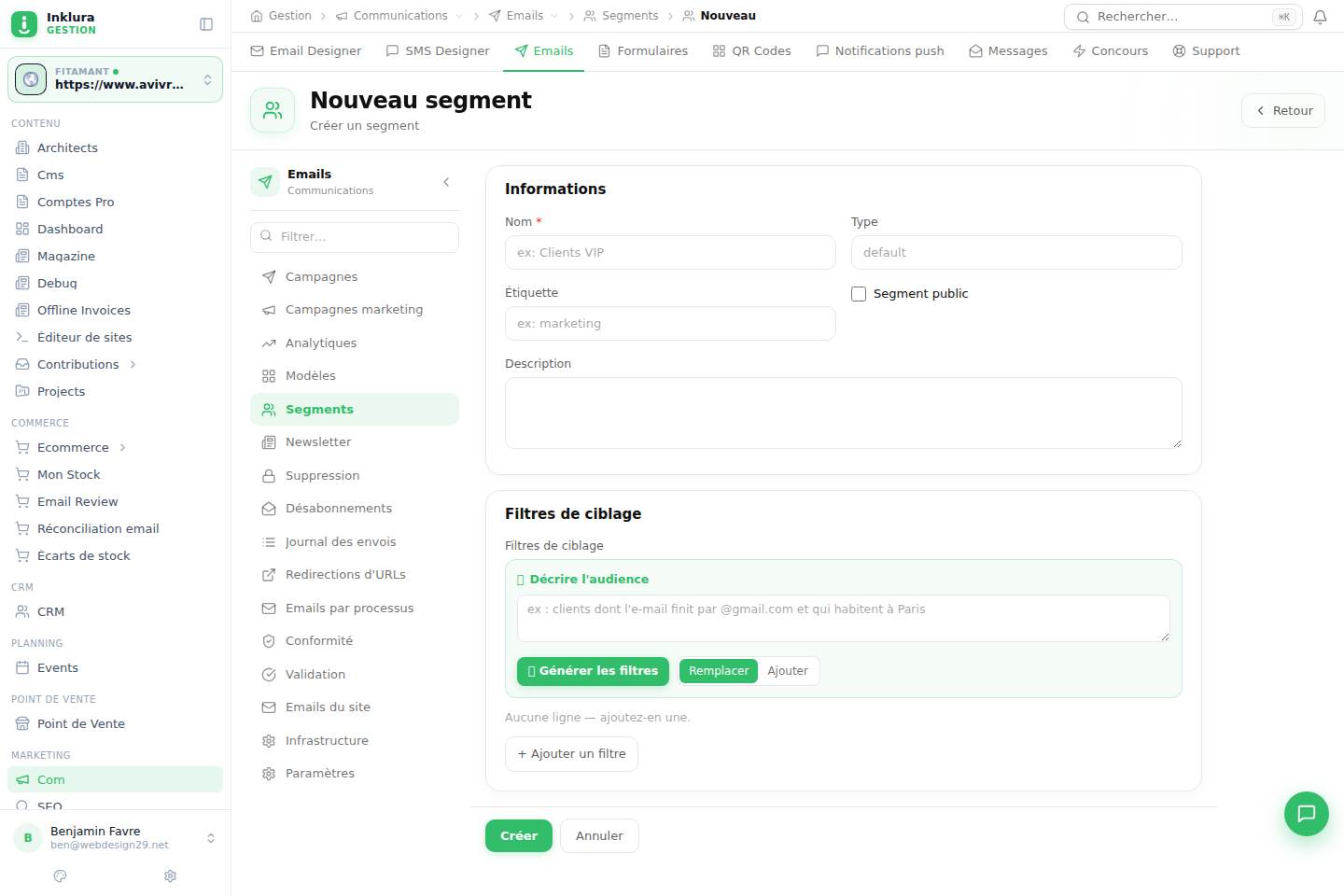Viewport: 1344px width, 896px height.
Task: Switch to the Formulaires tab
Action: 642,51
